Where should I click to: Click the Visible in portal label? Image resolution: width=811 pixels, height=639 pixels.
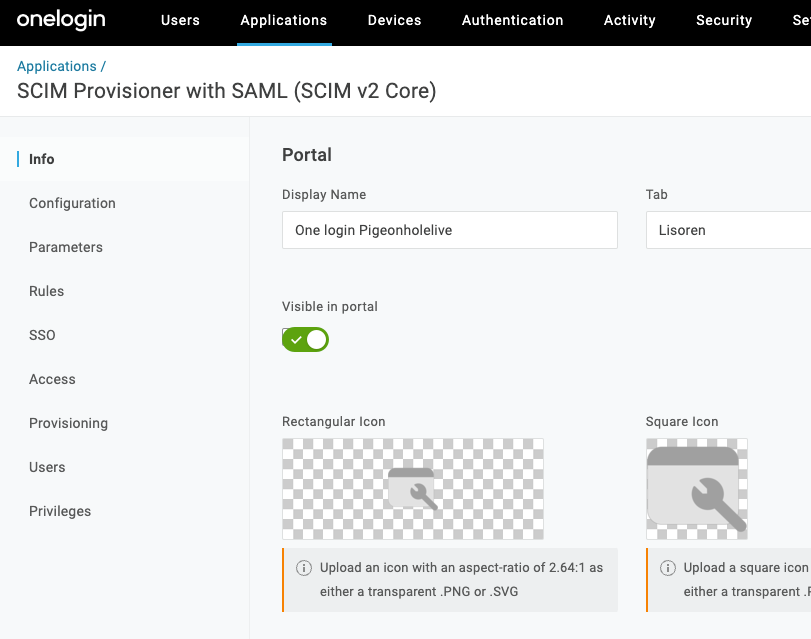pyautogui.click(x=330, y=306)
